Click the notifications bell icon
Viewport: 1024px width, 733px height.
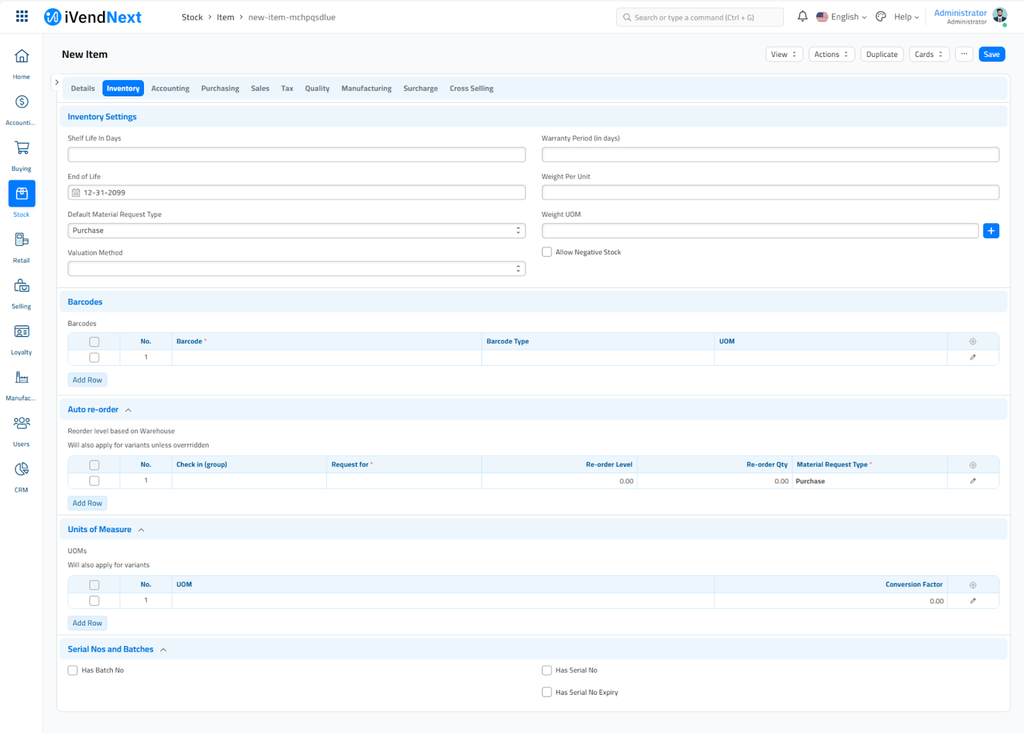click(802, 17)
